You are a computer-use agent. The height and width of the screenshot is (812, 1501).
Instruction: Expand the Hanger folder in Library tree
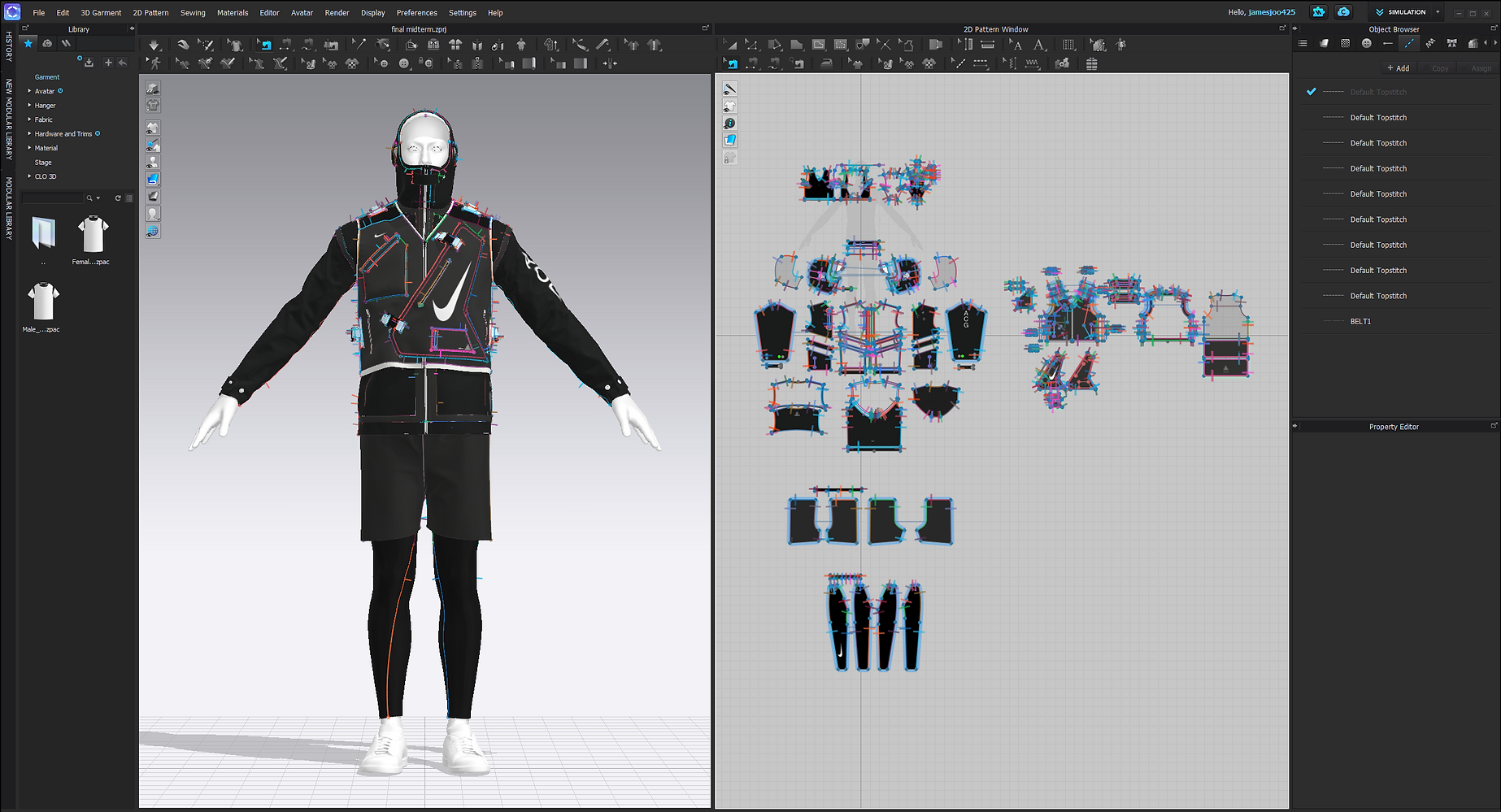click(x=29, y=105)
